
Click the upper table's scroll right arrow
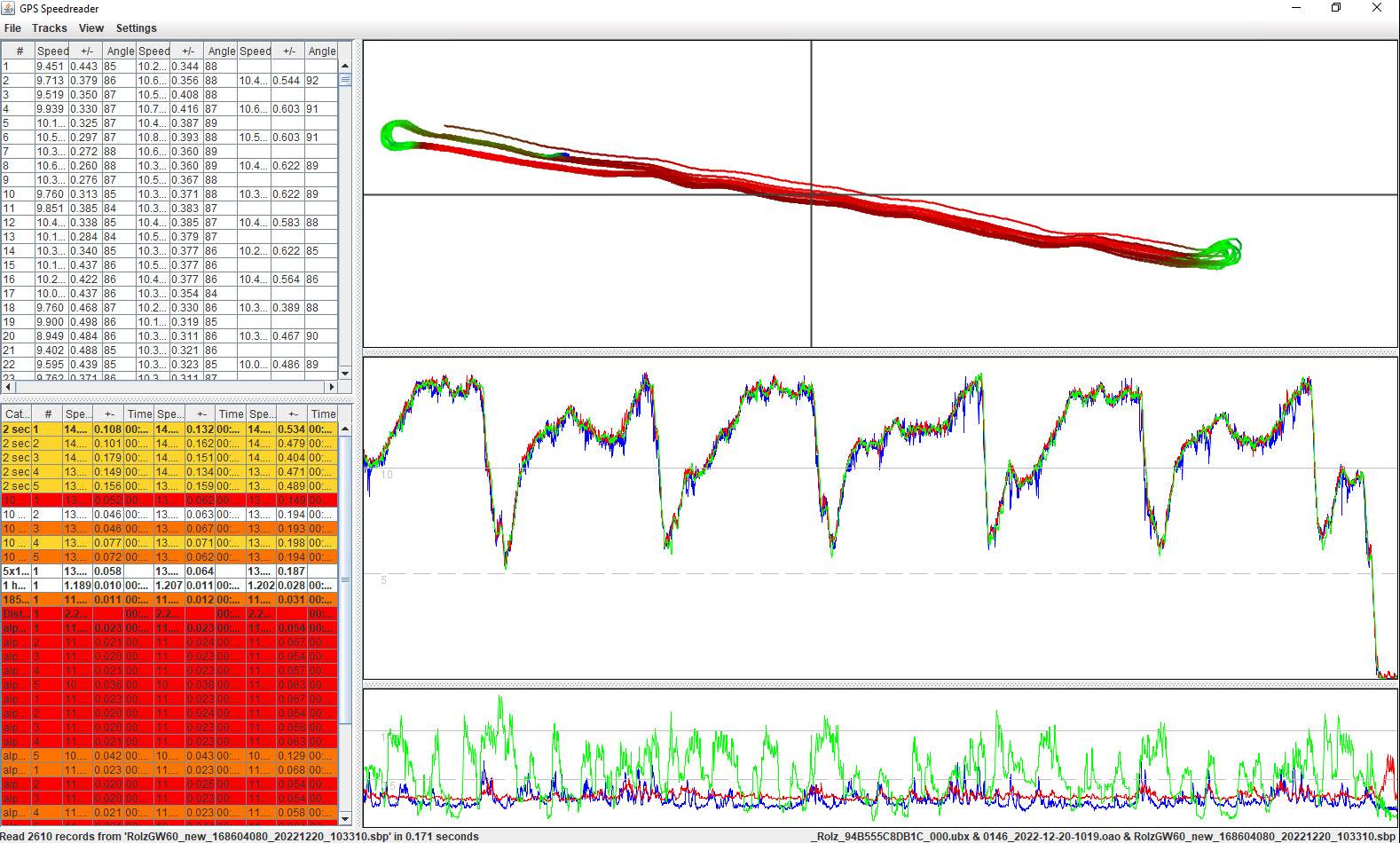tap(333, 387)
